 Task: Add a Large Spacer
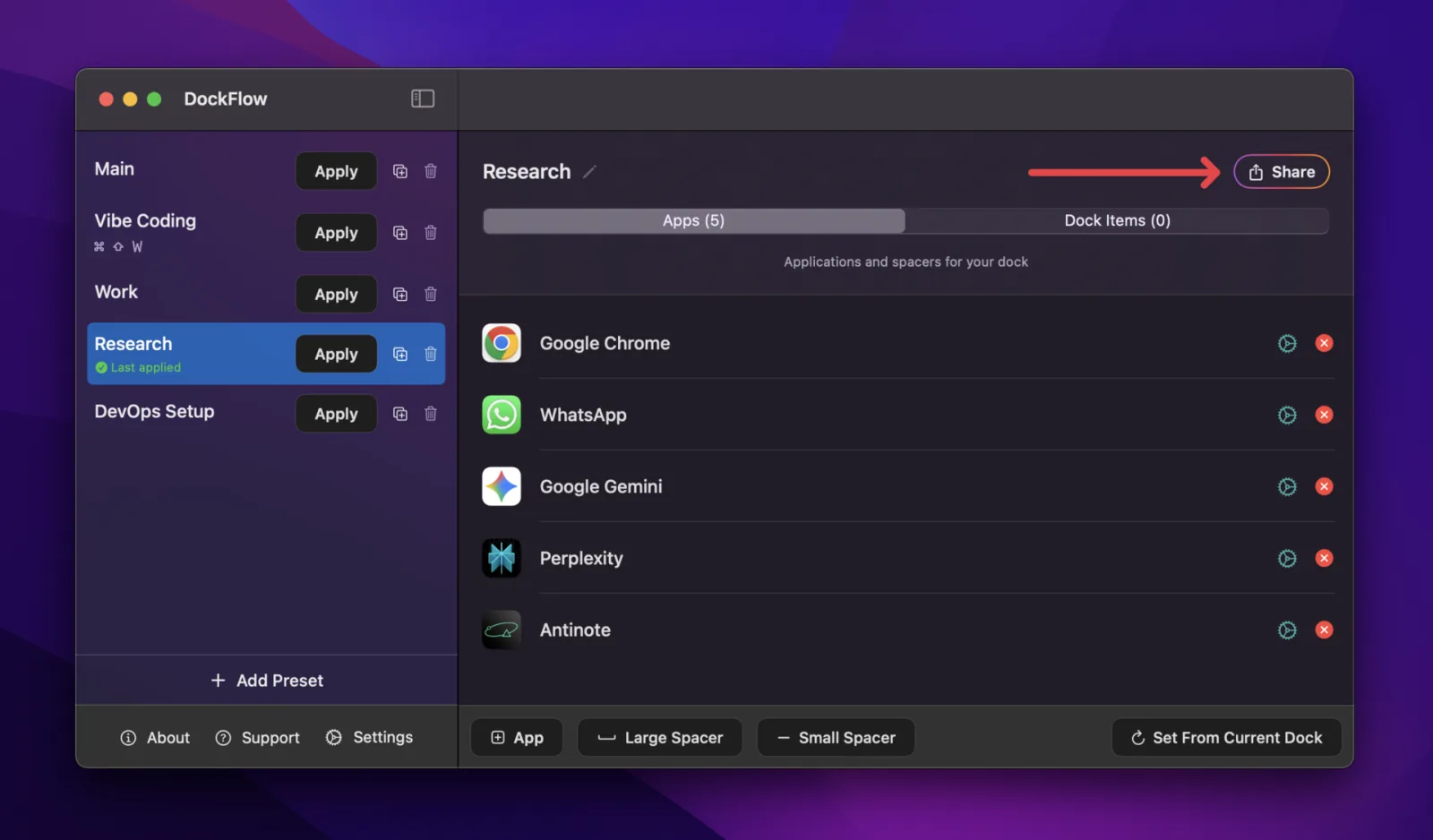pyautogui.click(x=660, y=738)
